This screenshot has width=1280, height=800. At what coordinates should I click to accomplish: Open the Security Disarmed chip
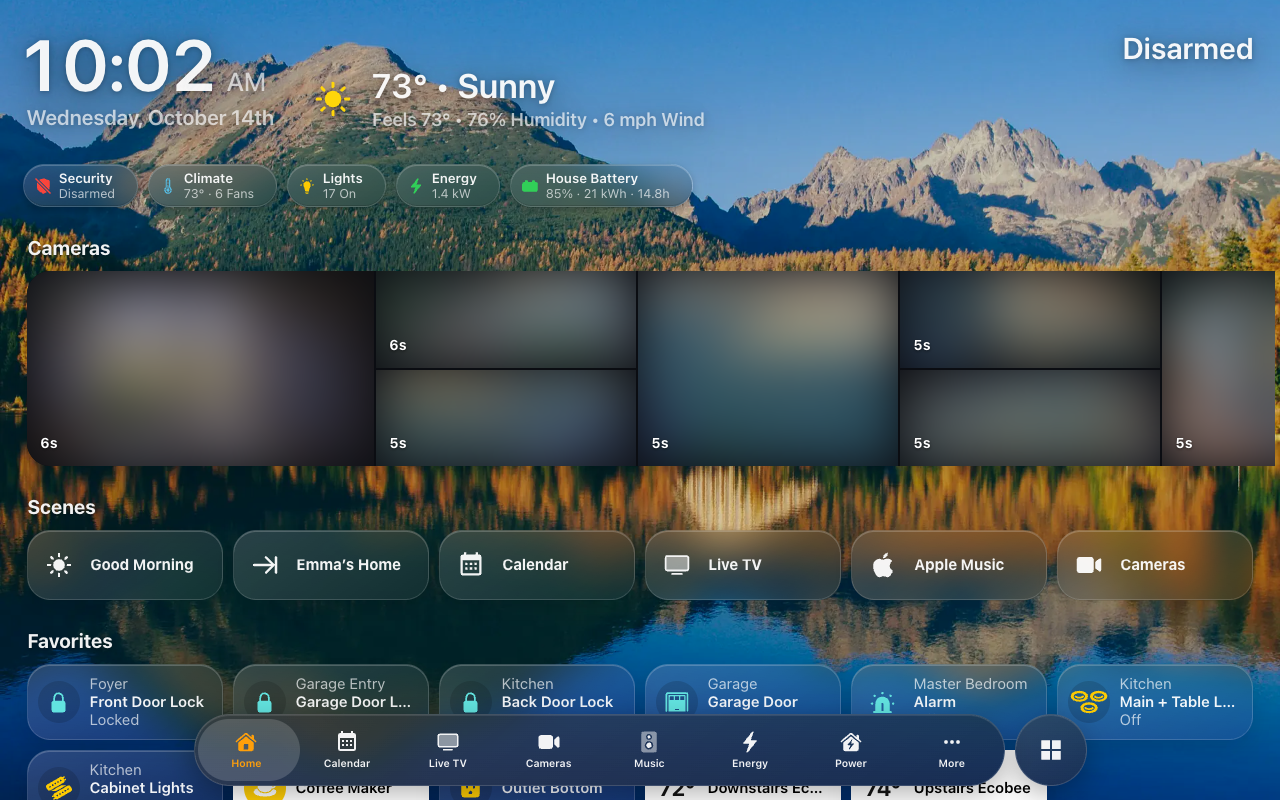pos(81,186)
